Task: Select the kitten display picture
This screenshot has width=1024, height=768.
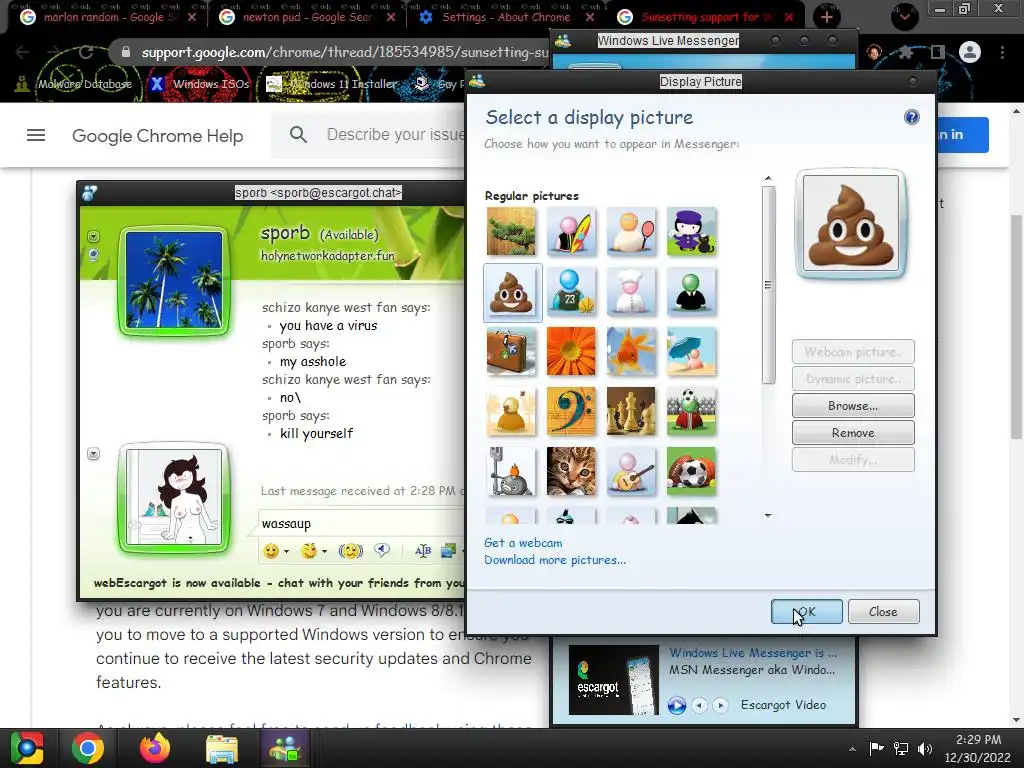Action: tap(571, 472)
